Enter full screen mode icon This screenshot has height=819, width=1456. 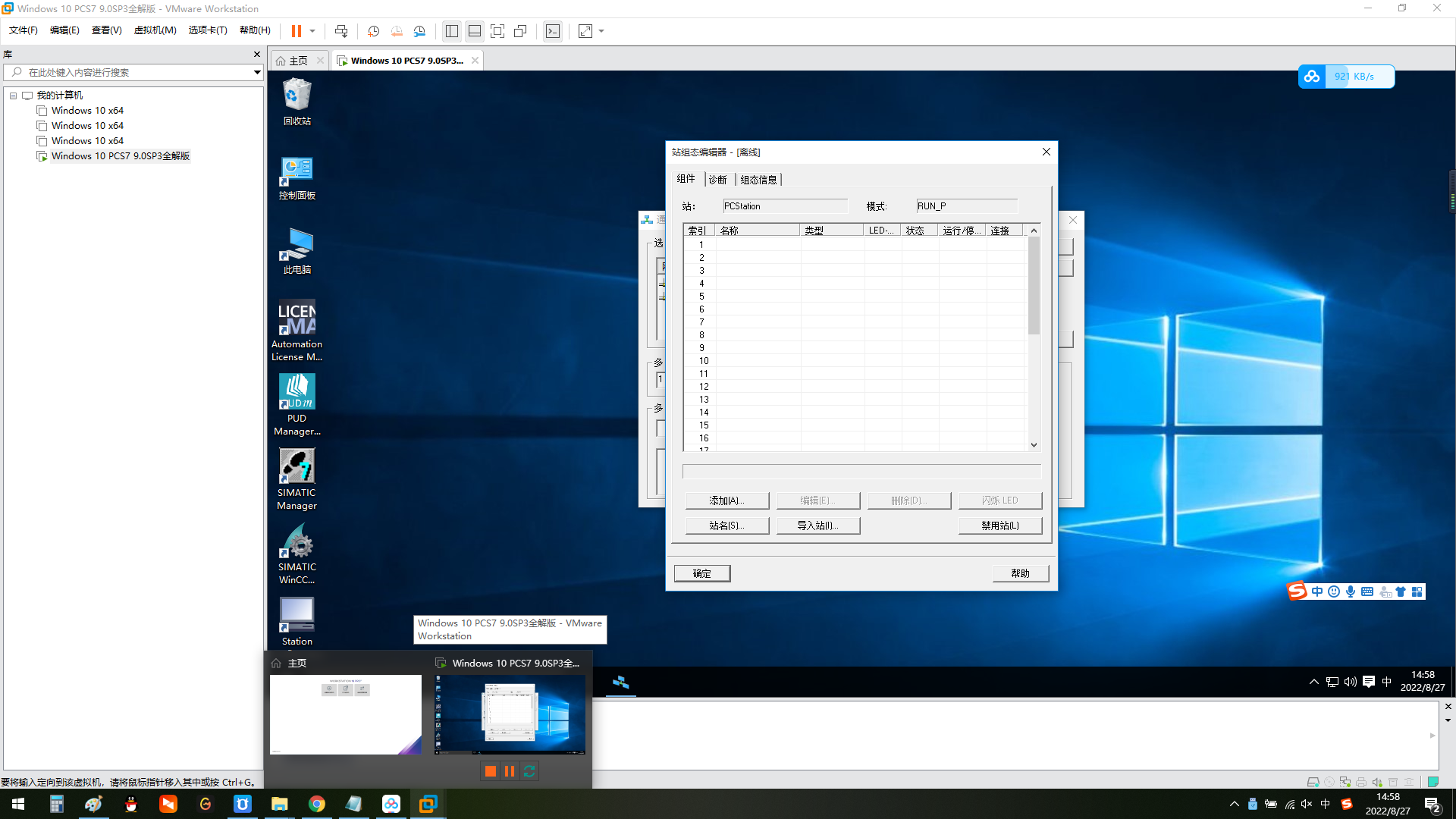point(497,31)
